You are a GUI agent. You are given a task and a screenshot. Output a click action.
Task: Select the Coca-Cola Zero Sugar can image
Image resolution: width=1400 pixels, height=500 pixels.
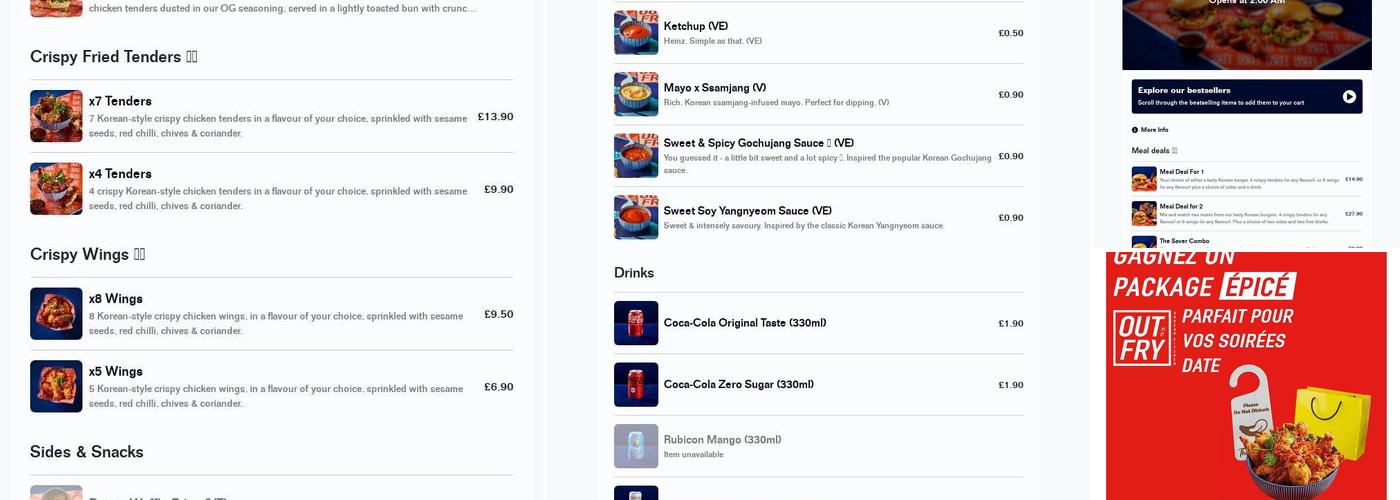point(636,385)
